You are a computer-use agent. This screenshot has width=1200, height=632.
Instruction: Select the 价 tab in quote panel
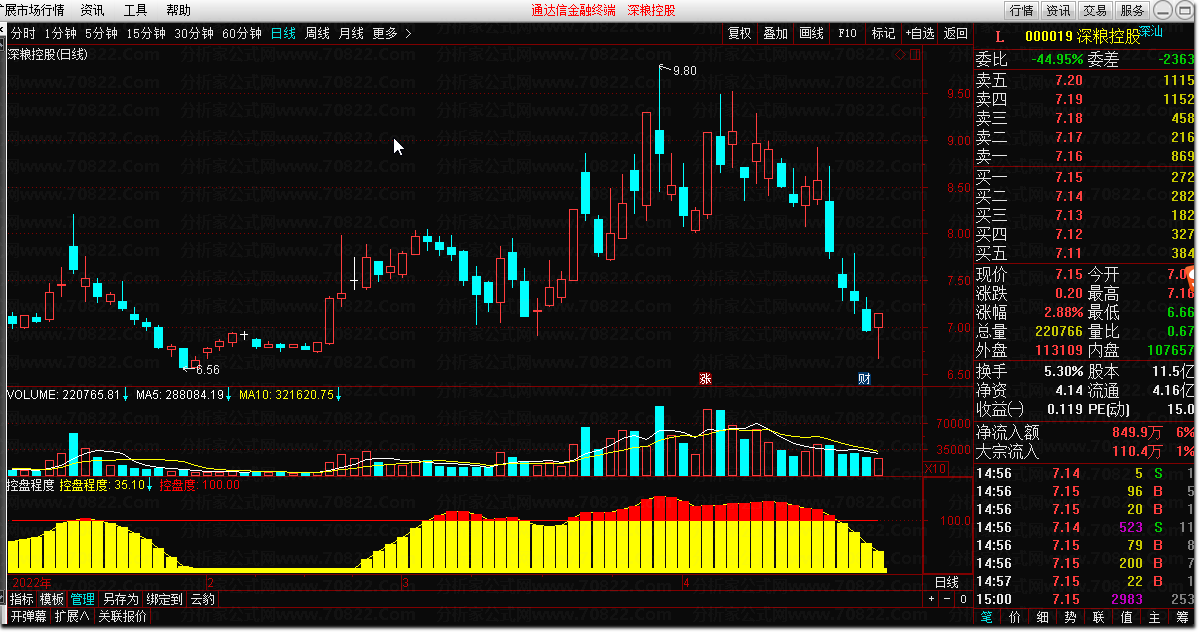(x=1016, y=617)
